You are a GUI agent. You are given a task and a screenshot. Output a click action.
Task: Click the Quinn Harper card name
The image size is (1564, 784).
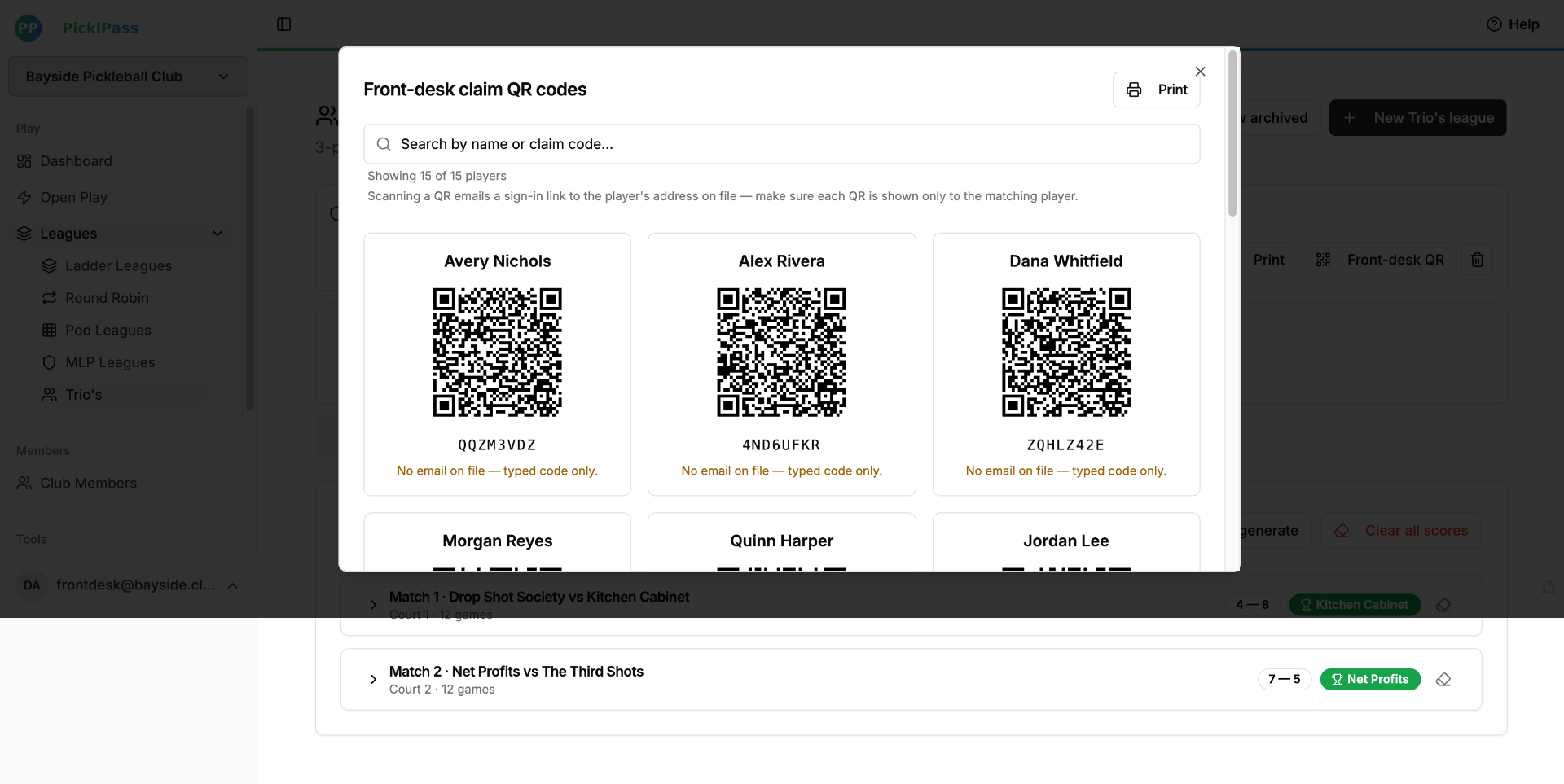pos(781,541)
